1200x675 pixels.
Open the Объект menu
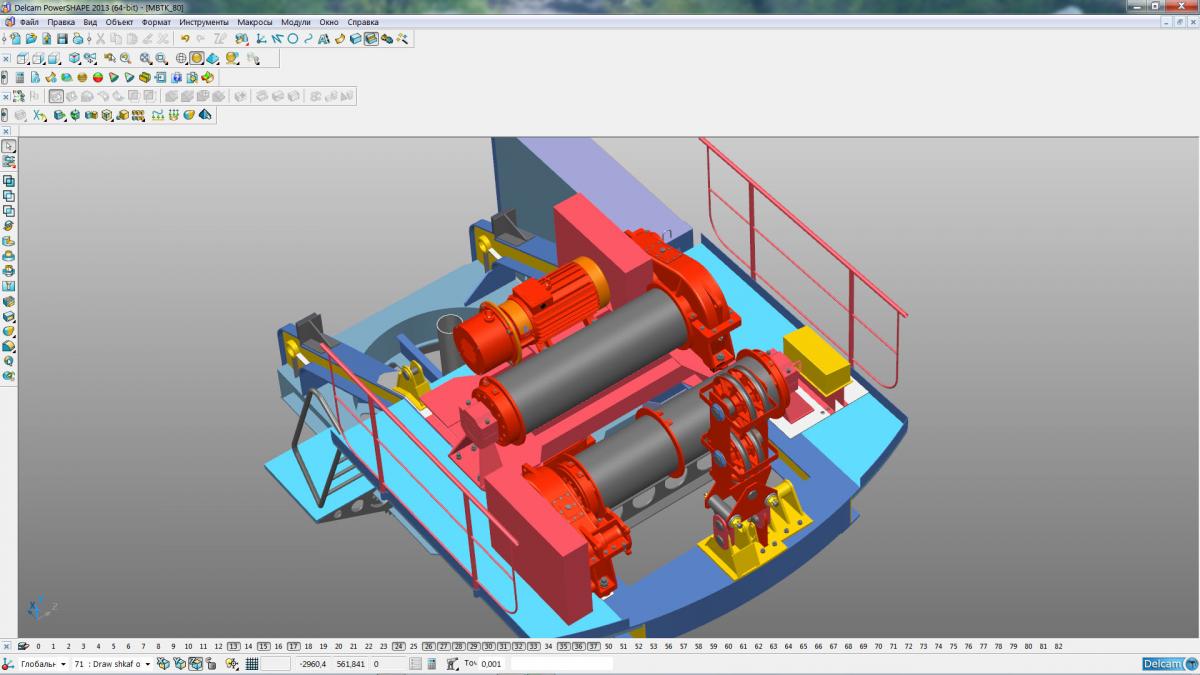[120, 22]
